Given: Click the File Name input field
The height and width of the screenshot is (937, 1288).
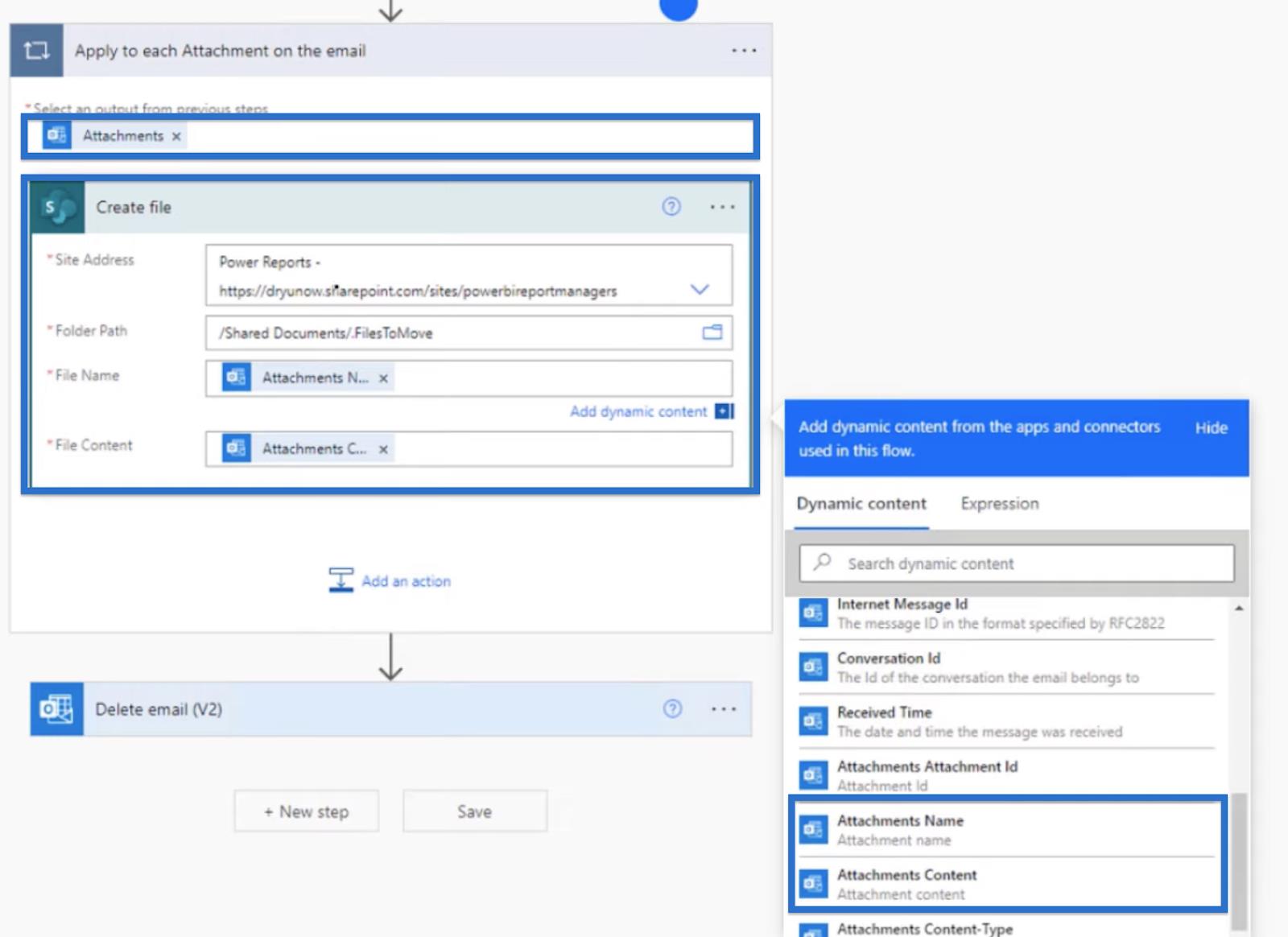Looking at the screenshot, I should click(x=469, y=378).
